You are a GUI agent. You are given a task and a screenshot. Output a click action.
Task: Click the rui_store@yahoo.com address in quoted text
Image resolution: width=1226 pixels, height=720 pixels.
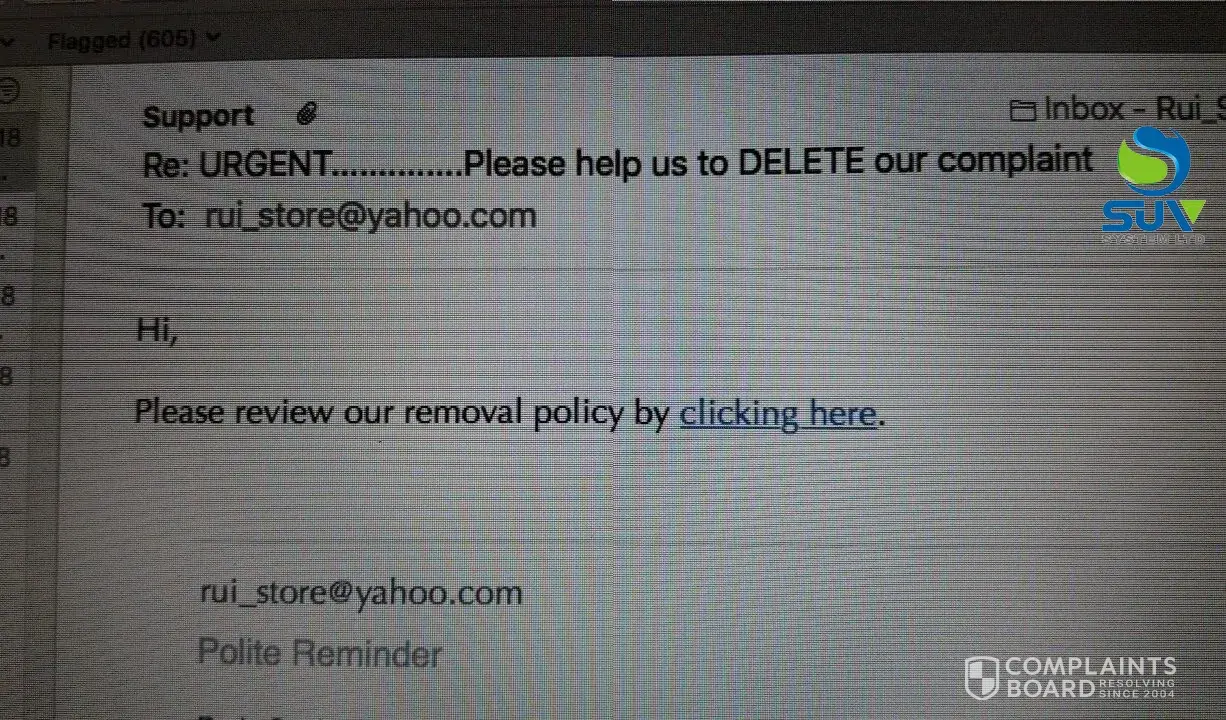pyautogui.click(x=361, y=592)
